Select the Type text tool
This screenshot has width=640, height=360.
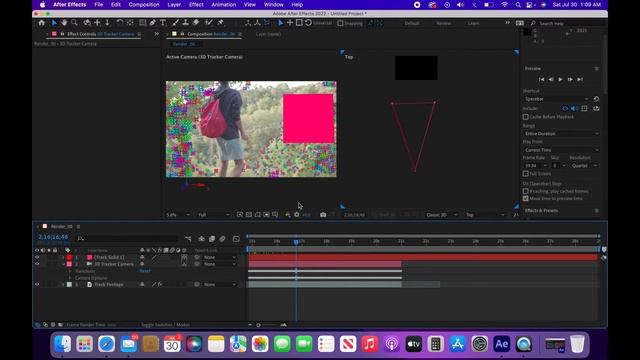click(x=163, y=23)
